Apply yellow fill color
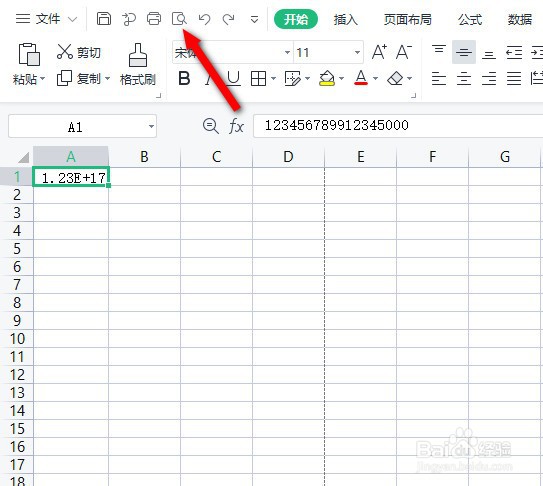This screenshot has height=486, width=543. 327,79
